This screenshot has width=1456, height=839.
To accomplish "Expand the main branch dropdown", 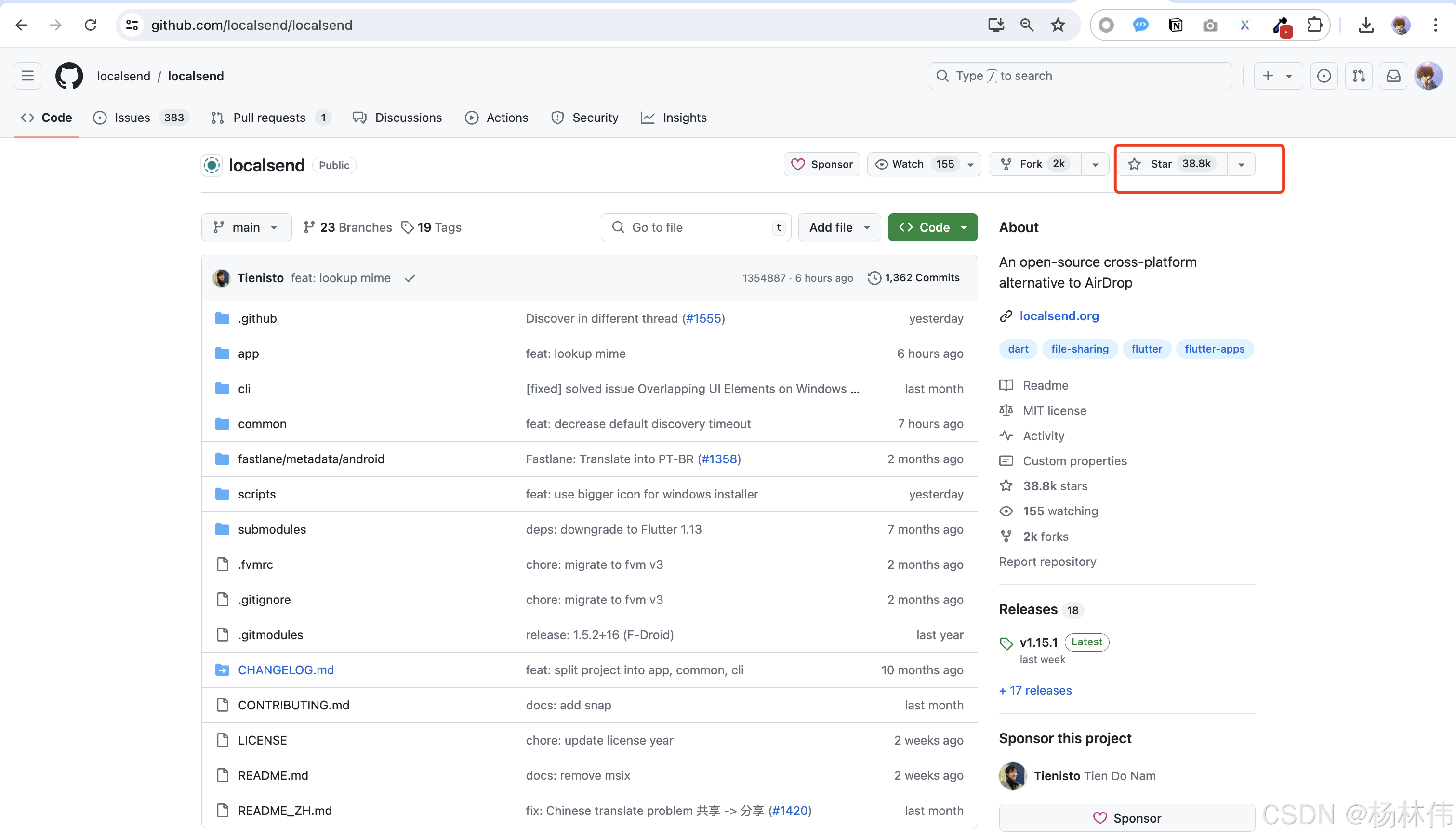I will click(x=246, y=227).
